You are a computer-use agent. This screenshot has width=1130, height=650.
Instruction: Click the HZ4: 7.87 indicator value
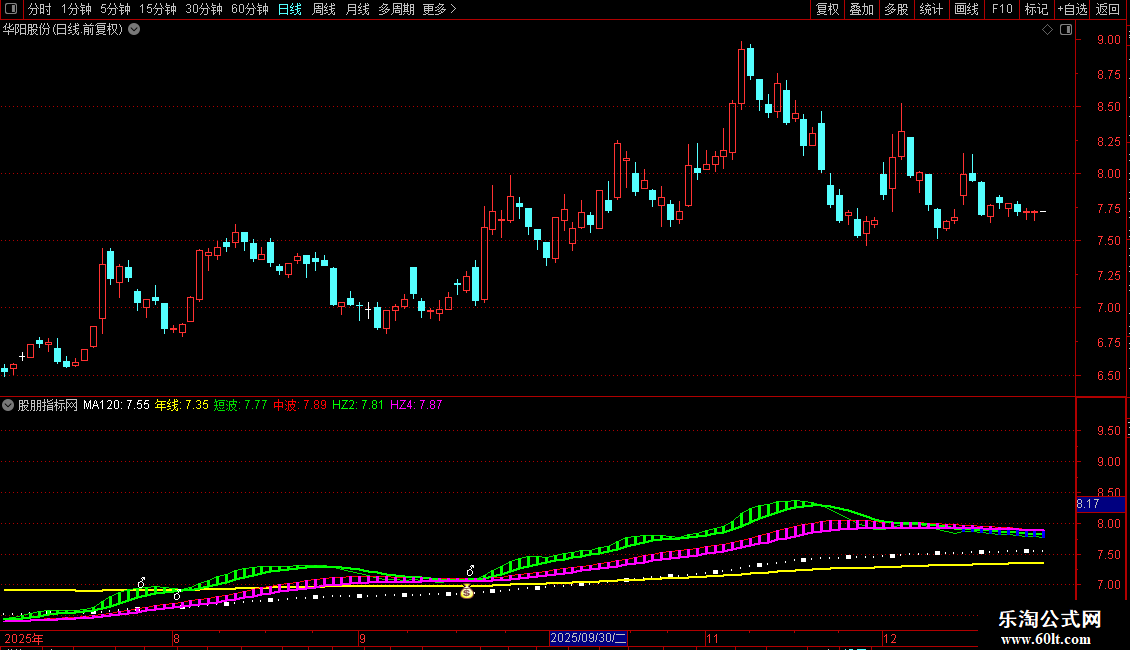(416, 405)
